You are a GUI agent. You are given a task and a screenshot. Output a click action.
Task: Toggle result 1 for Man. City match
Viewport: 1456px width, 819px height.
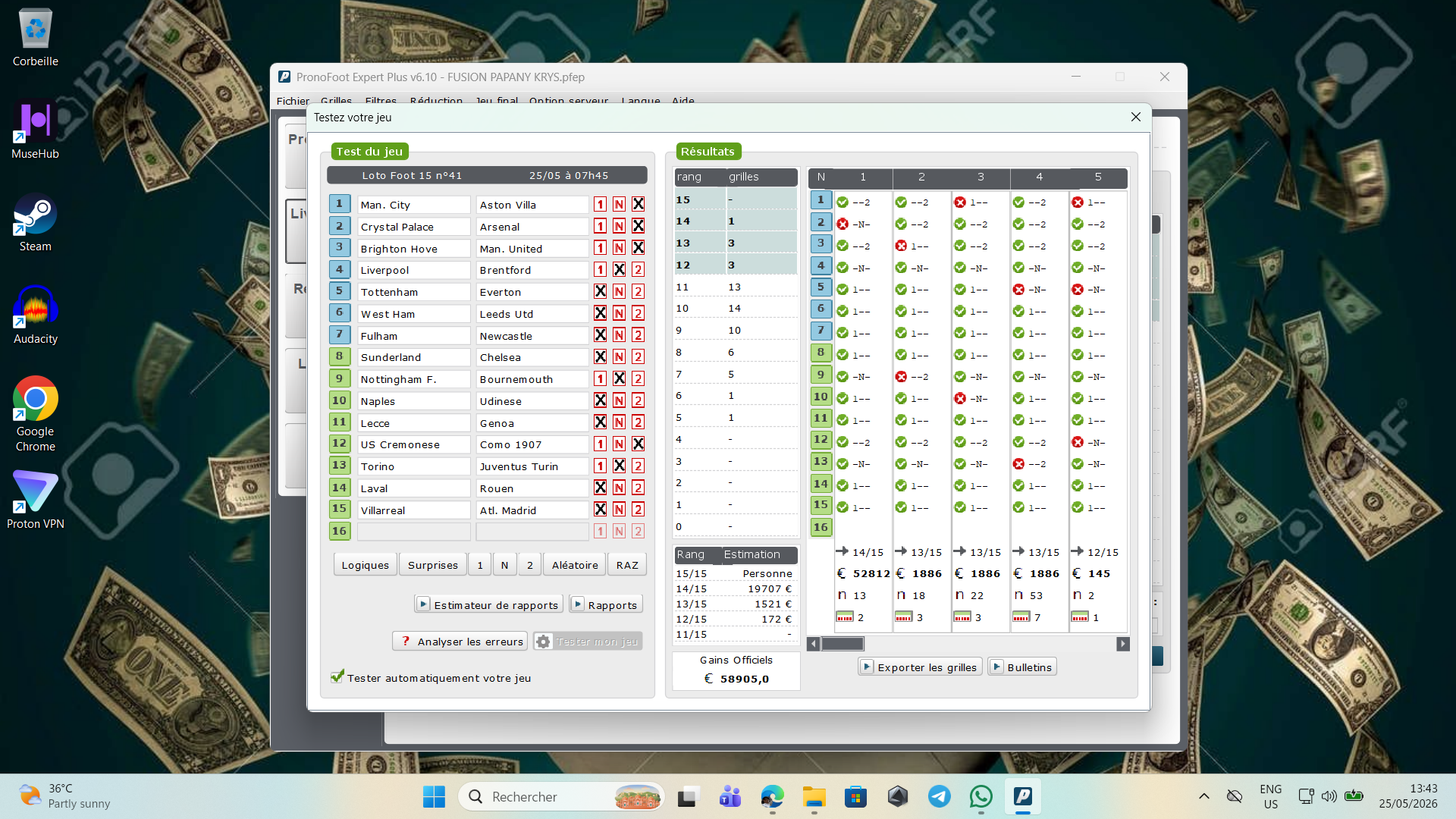point(601,205)
